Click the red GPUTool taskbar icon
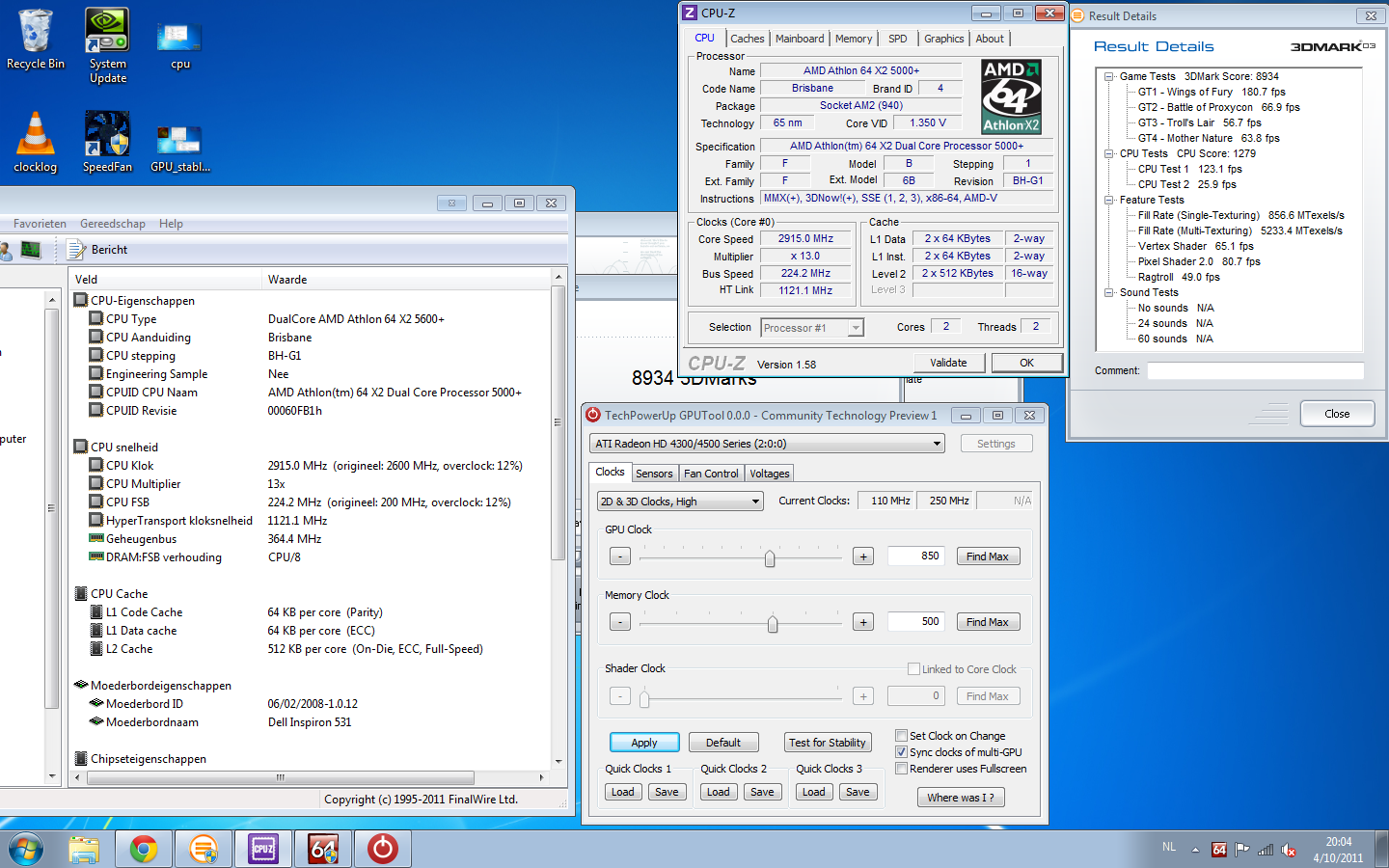Image resolution: width=1389 pixels, height=868 pixels. 383,849
